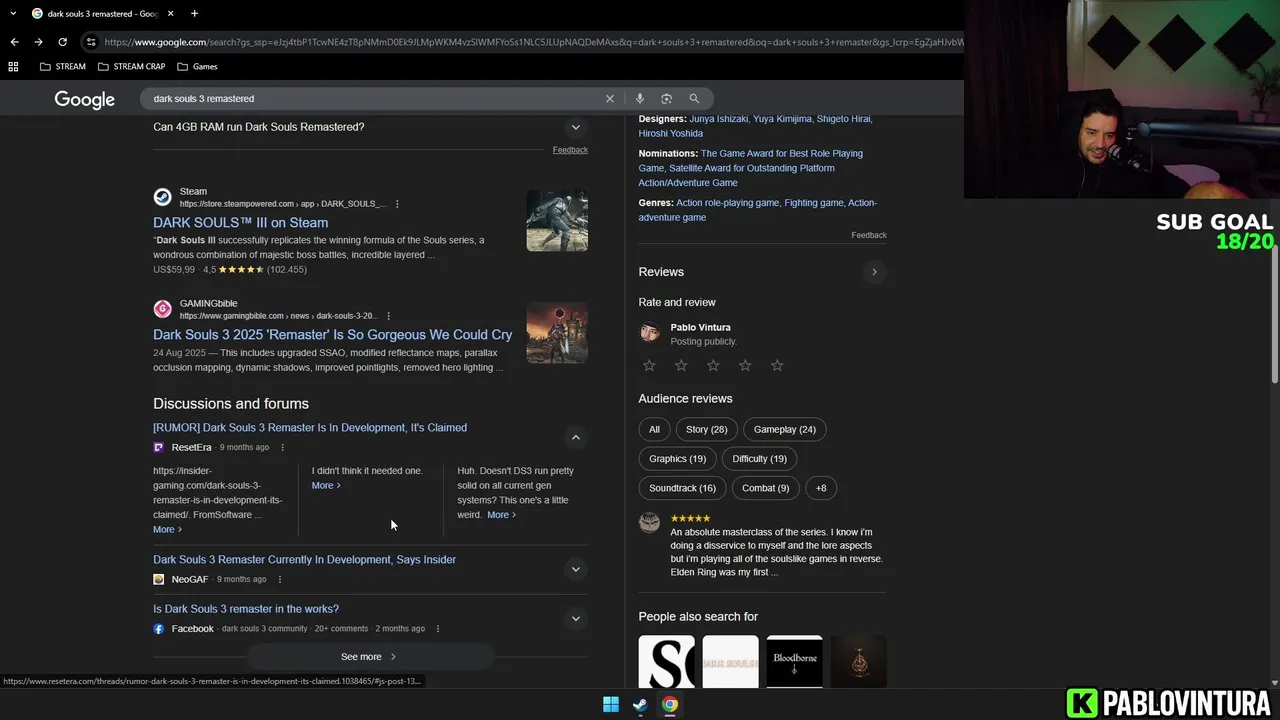Open three-dot menu for Steam result
The image size is (1280, 720).
(x=397, y=204)
